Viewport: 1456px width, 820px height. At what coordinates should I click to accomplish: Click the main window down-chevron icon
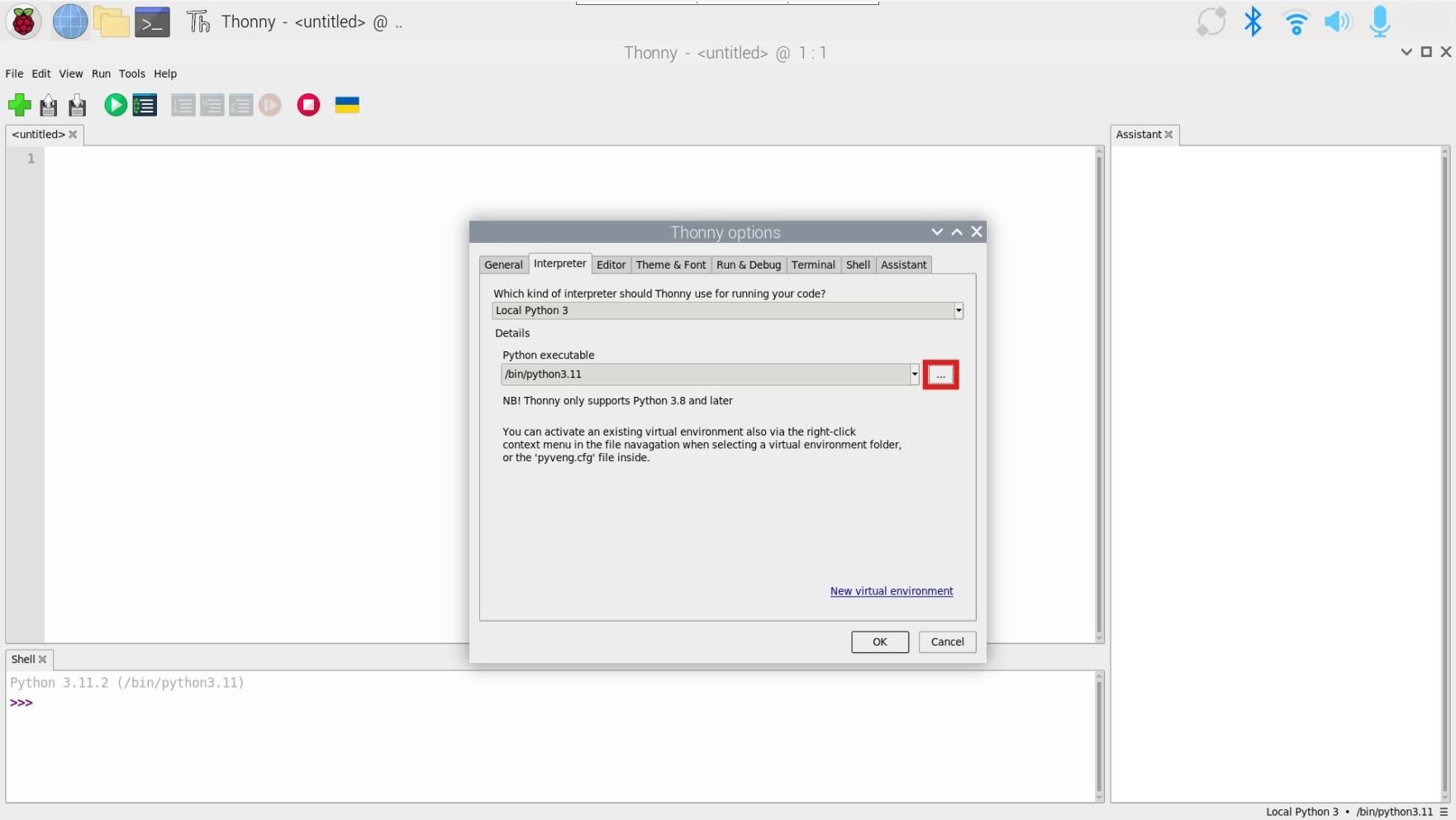point(1406,52)
